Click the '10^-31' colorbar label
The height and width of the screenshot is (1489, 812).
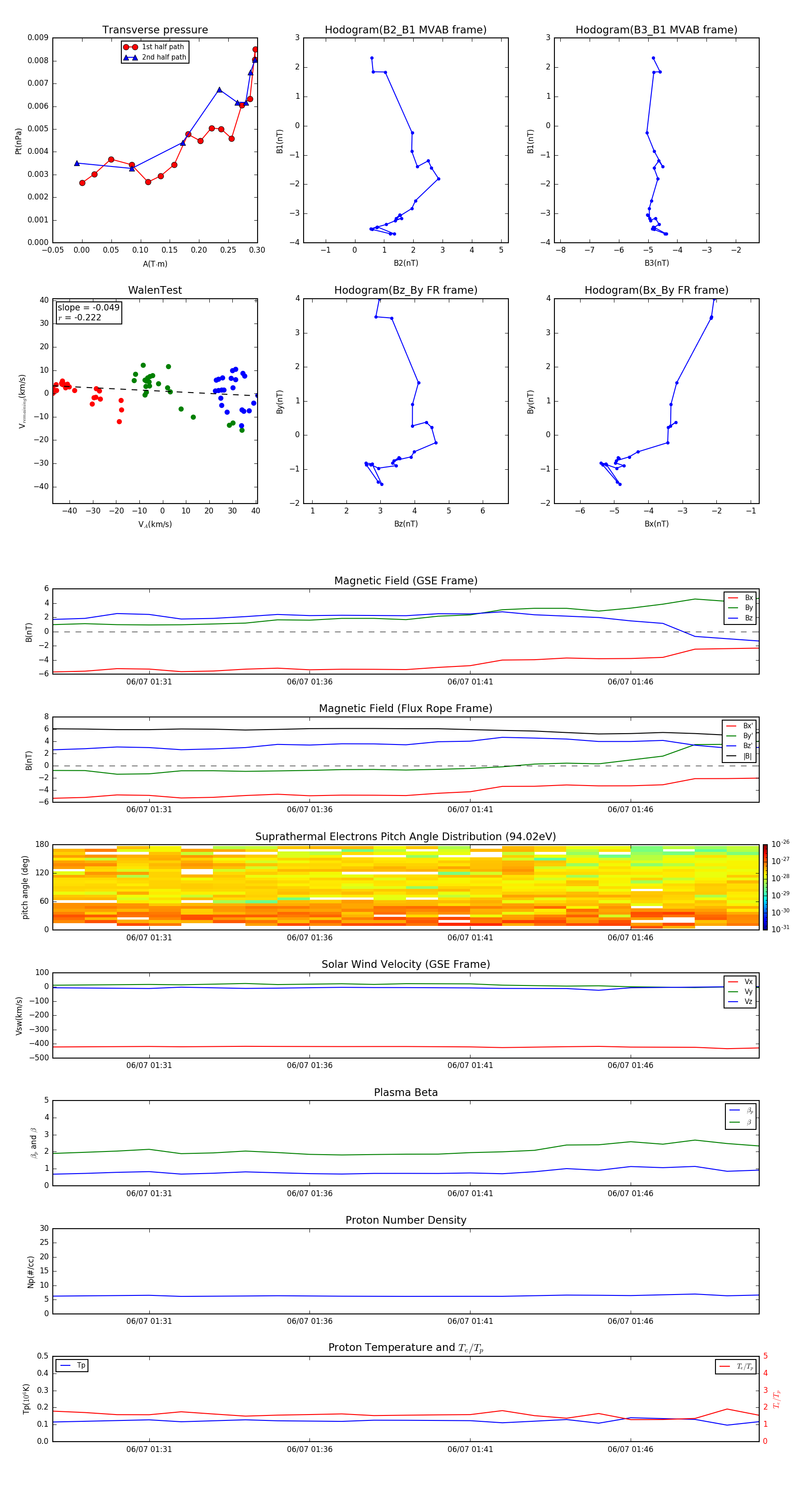pos(780,929)
